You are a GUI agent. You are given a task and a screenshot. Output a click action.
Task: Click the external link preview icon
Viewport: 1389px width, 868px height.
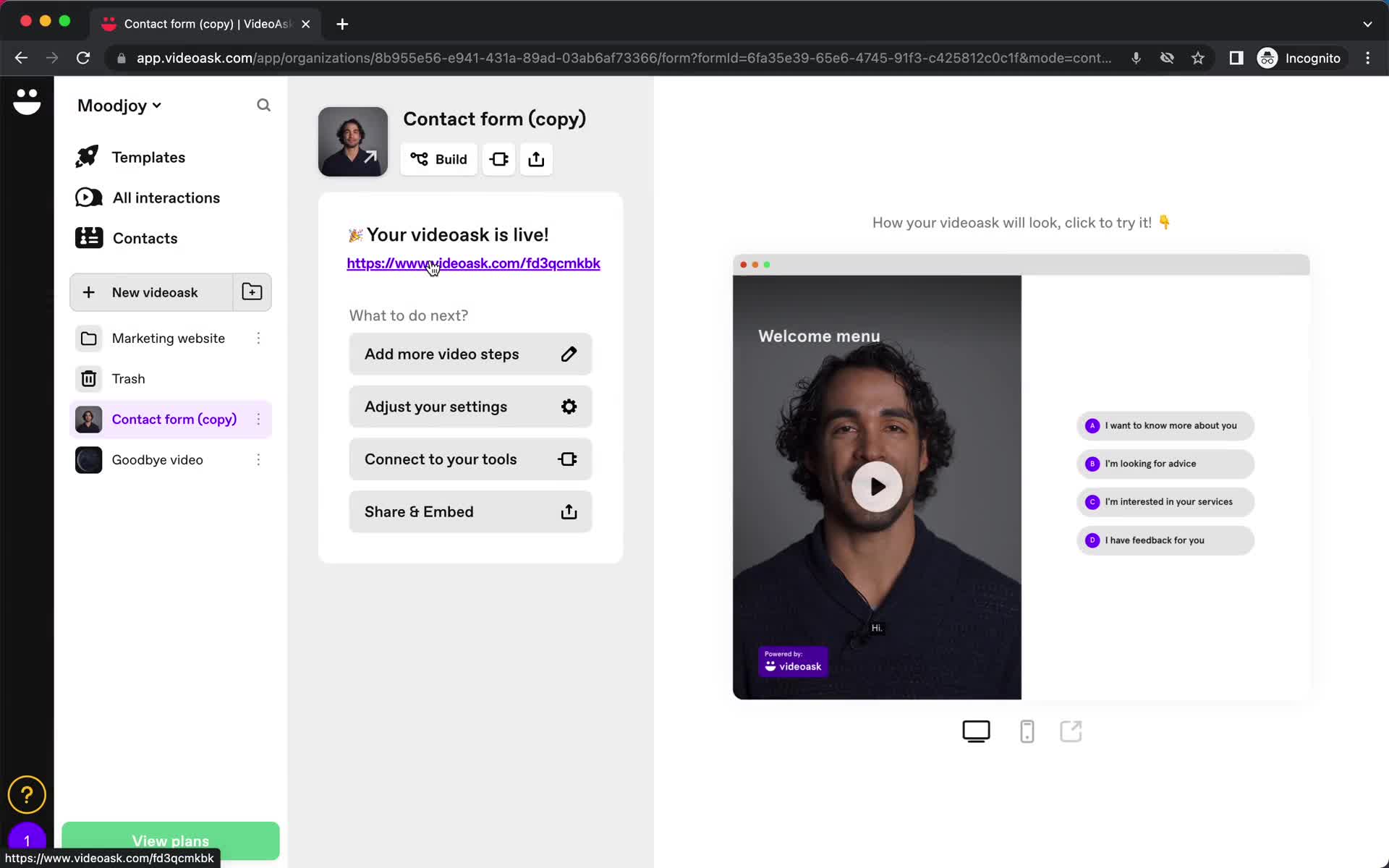pos(1071,731)
